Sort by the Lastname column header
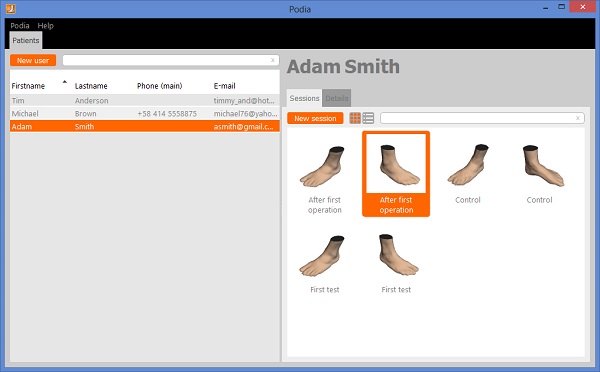Screen dimensions: 600x372 coord(91,86)
